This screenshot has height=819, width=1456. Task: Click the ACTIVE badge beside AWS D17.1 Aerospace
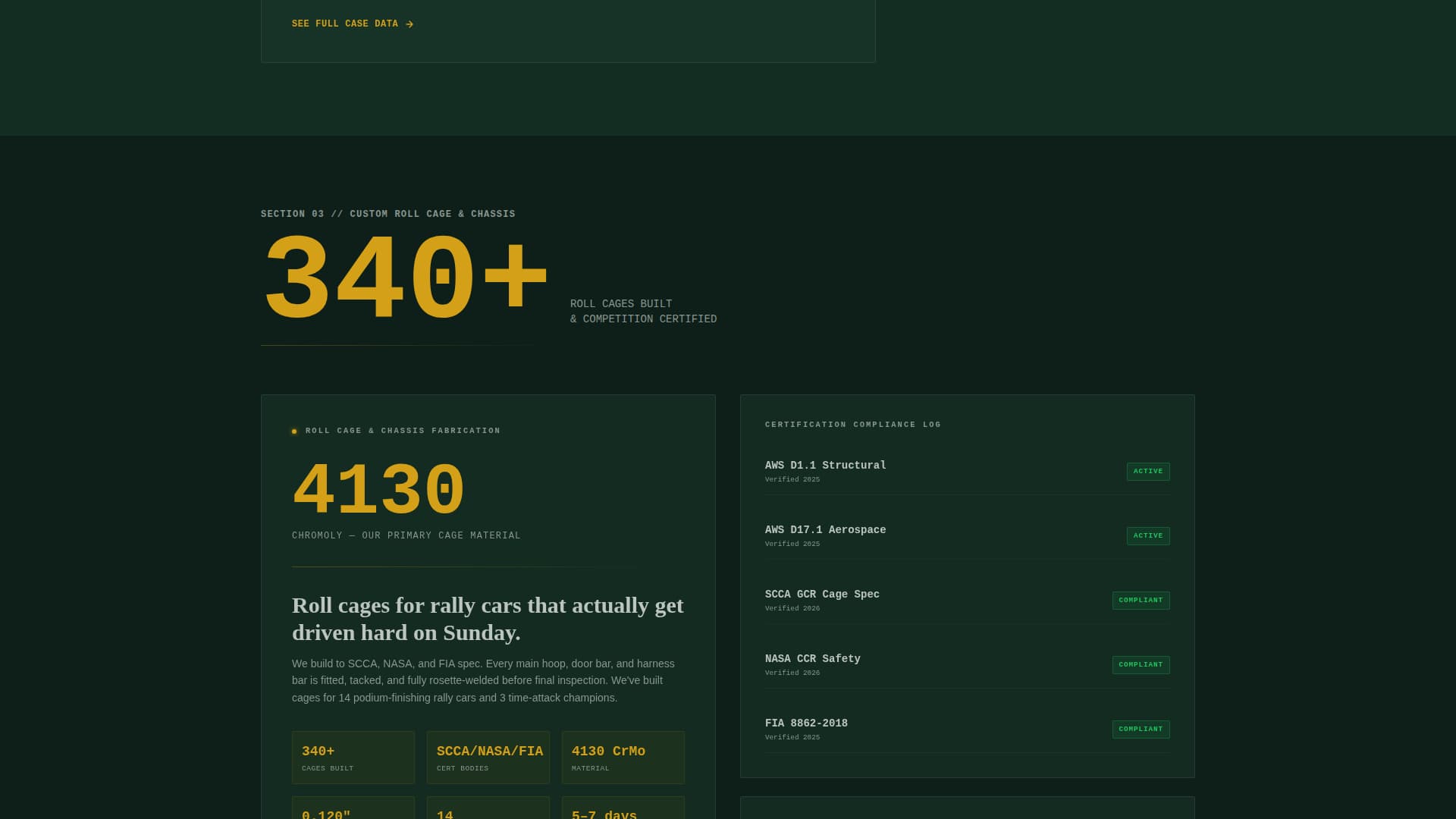click(x=1148, y=535)
